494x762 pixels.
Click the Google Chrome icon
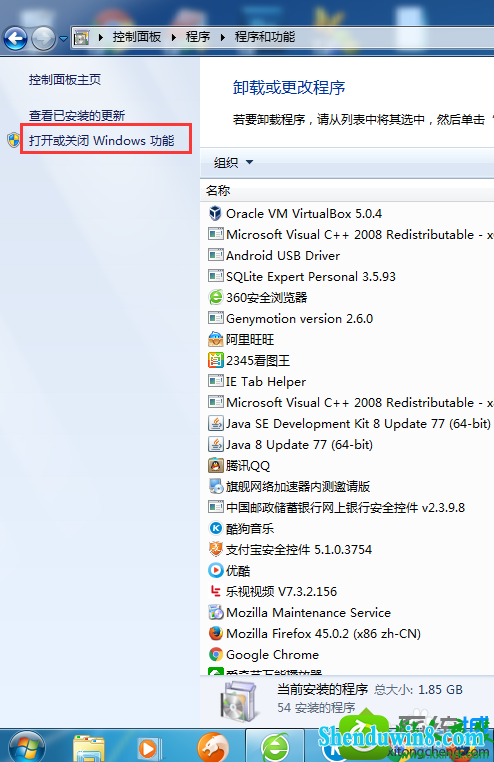[215, 654]
